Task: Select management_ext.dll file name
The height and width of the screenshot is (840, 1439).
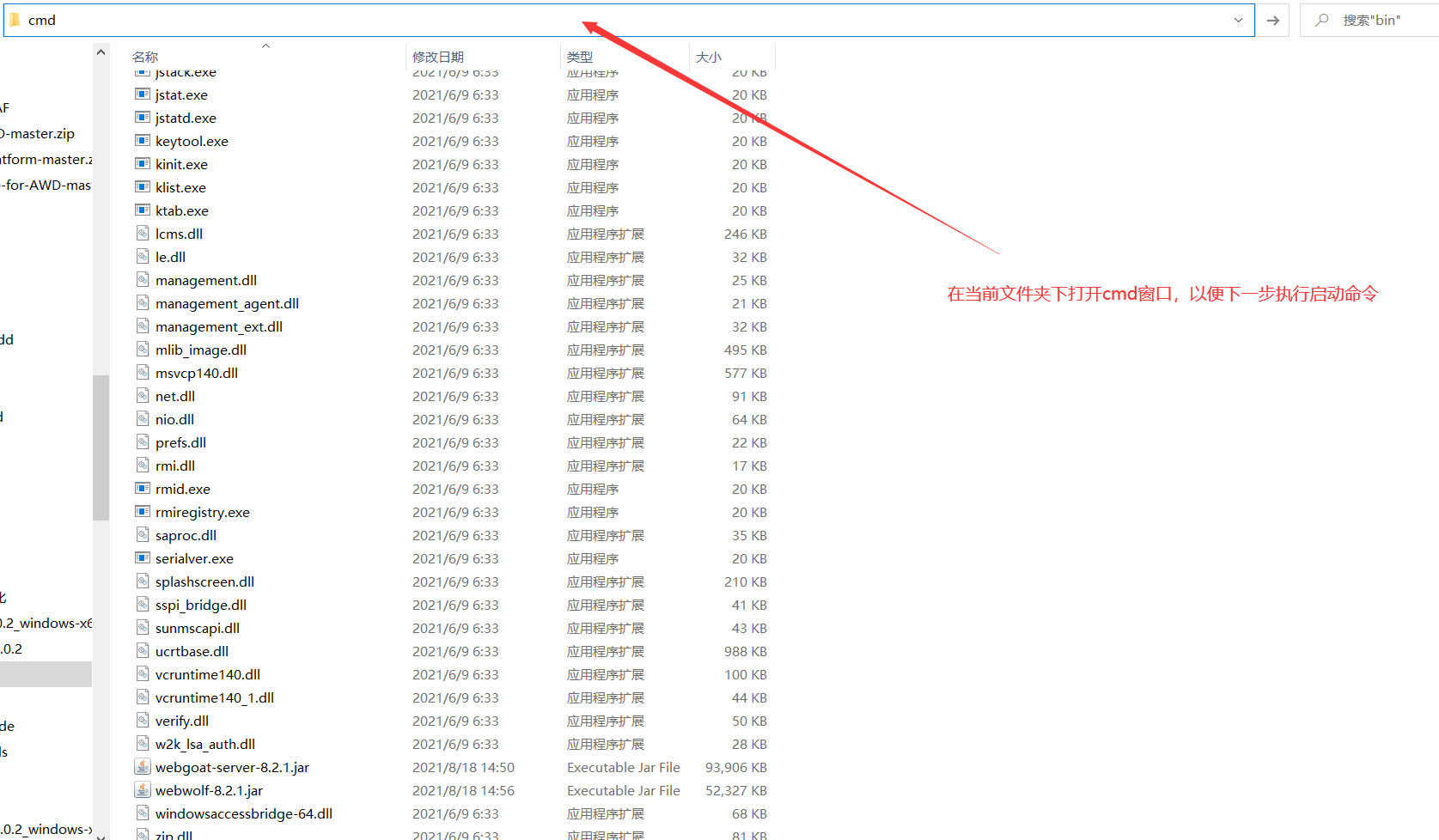Action: pos(219,326)
